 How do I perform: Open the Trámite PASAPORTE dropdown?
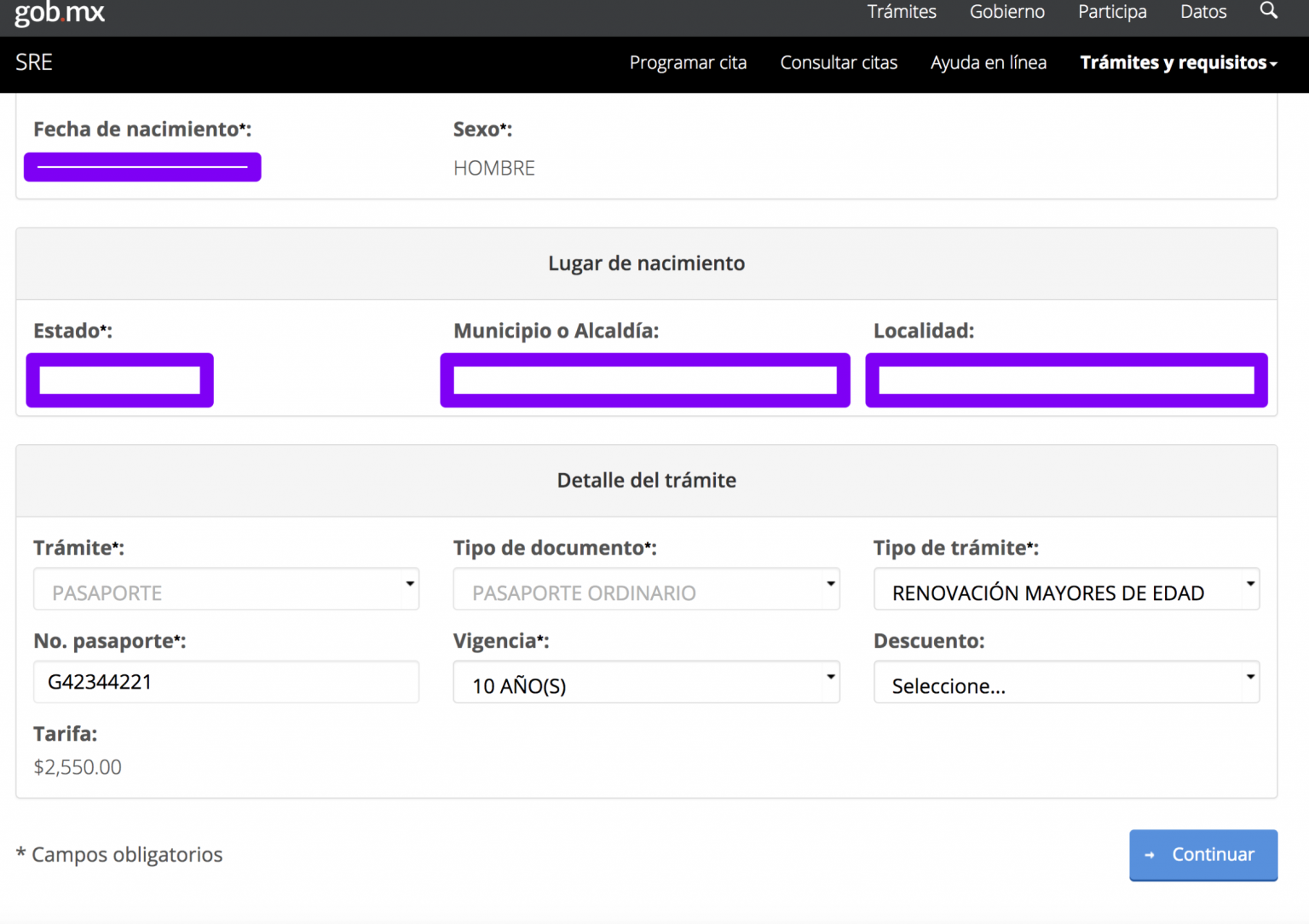coord(226,590)
